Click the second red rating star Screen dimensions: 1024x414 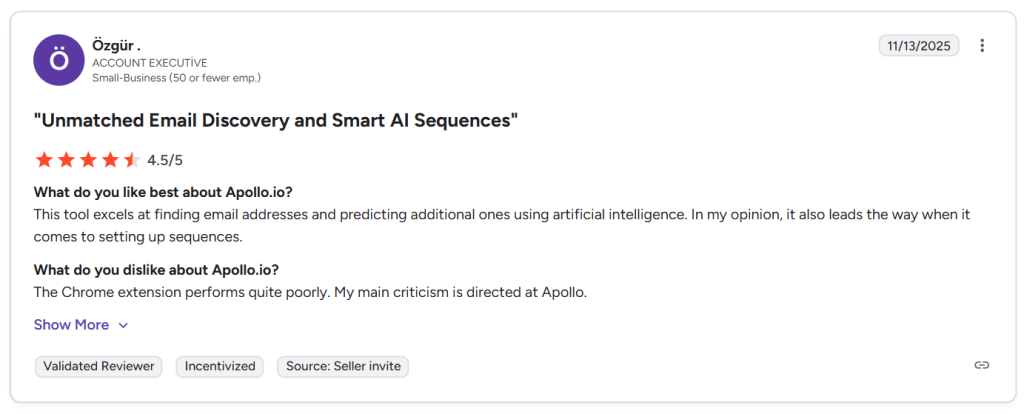(66, 160)
